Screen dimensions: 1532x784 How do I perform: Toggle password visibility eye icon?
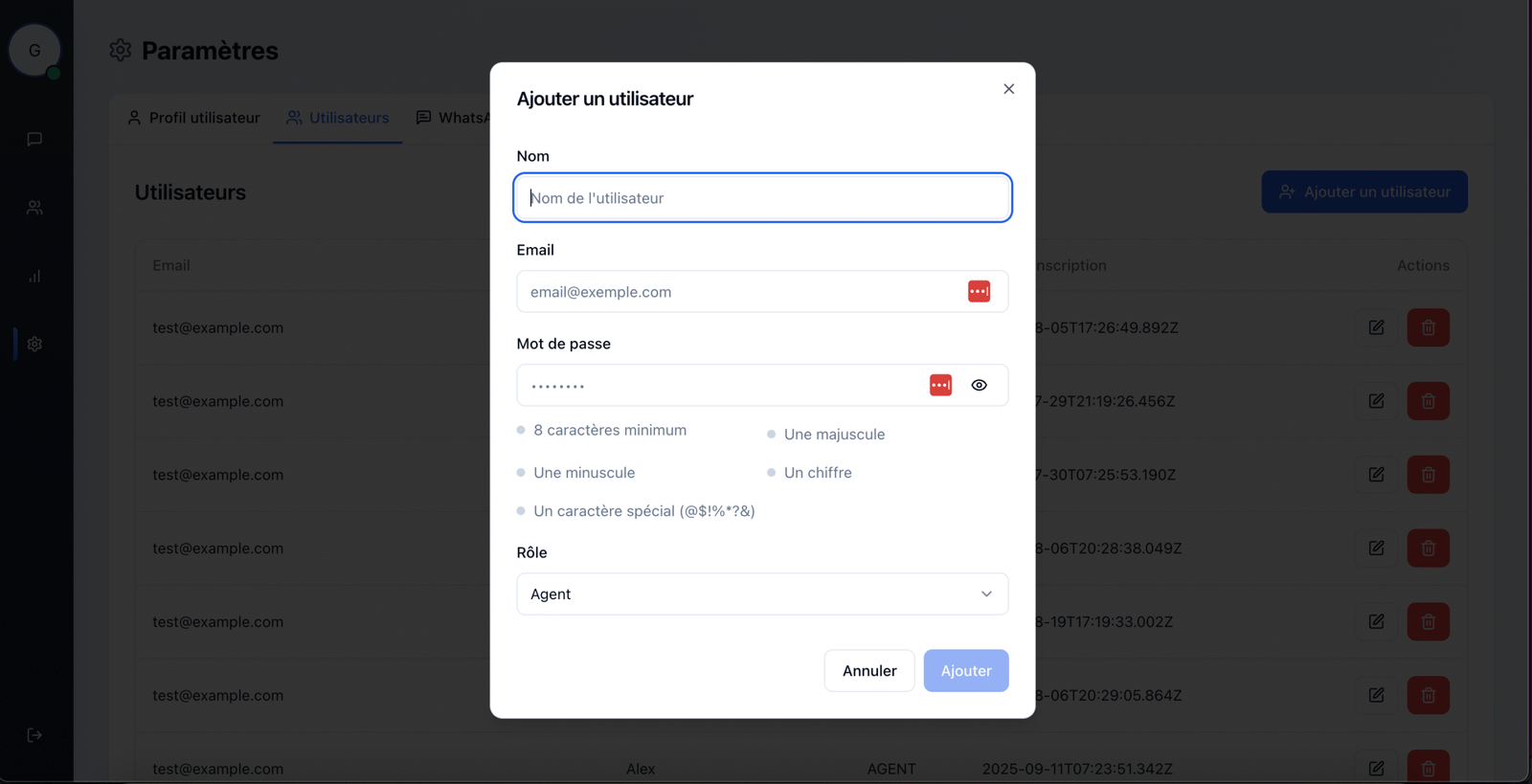pos(979,385)
